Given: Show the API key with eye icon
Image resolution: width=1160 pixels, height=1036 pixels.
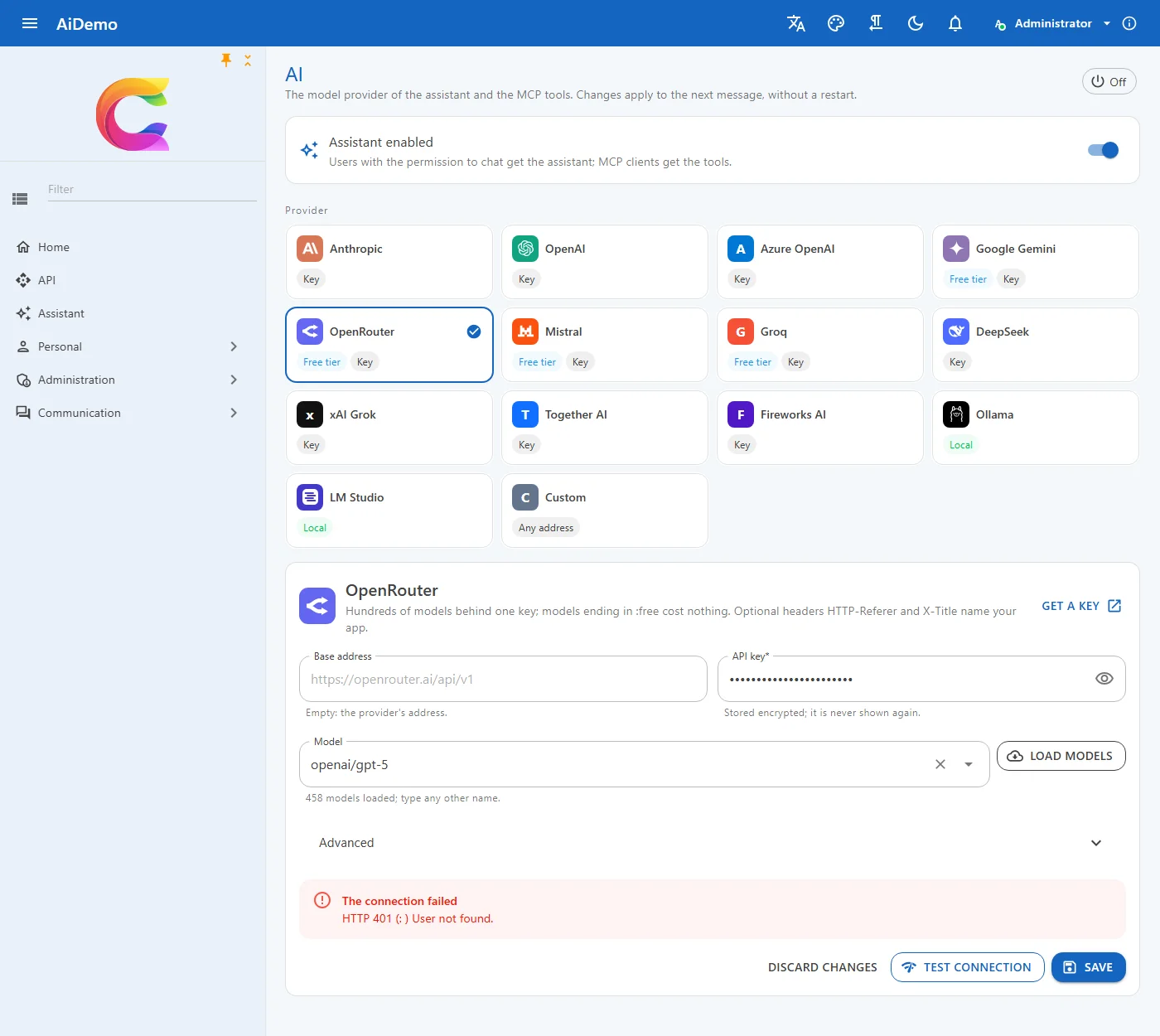Looking at the screenshot, I should pos(1104,679).
